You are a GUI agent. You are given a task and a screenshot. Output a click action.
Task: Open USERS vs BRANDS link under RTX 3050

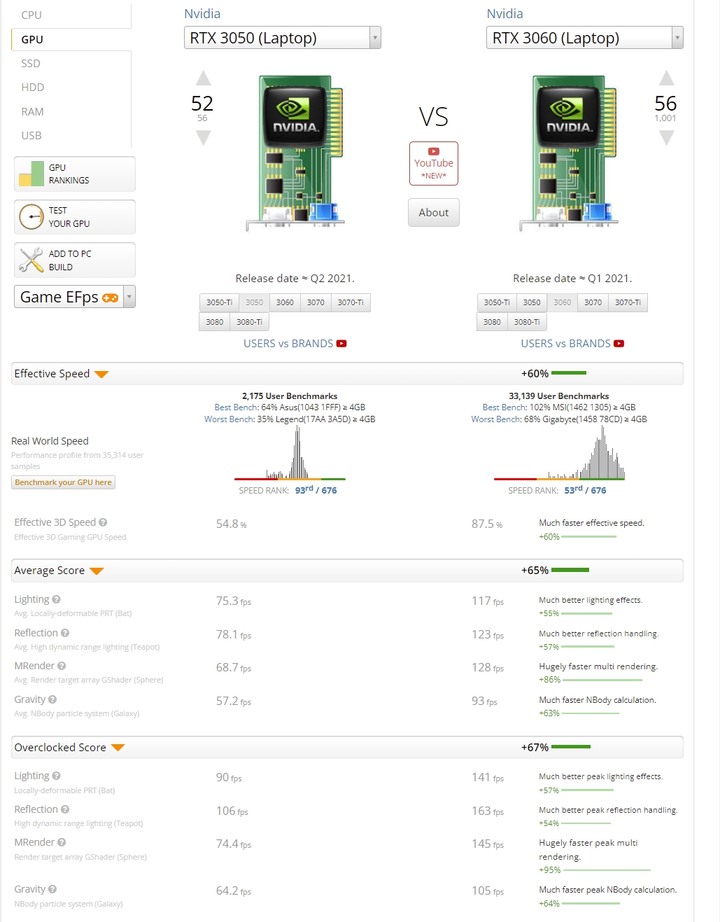288,343
